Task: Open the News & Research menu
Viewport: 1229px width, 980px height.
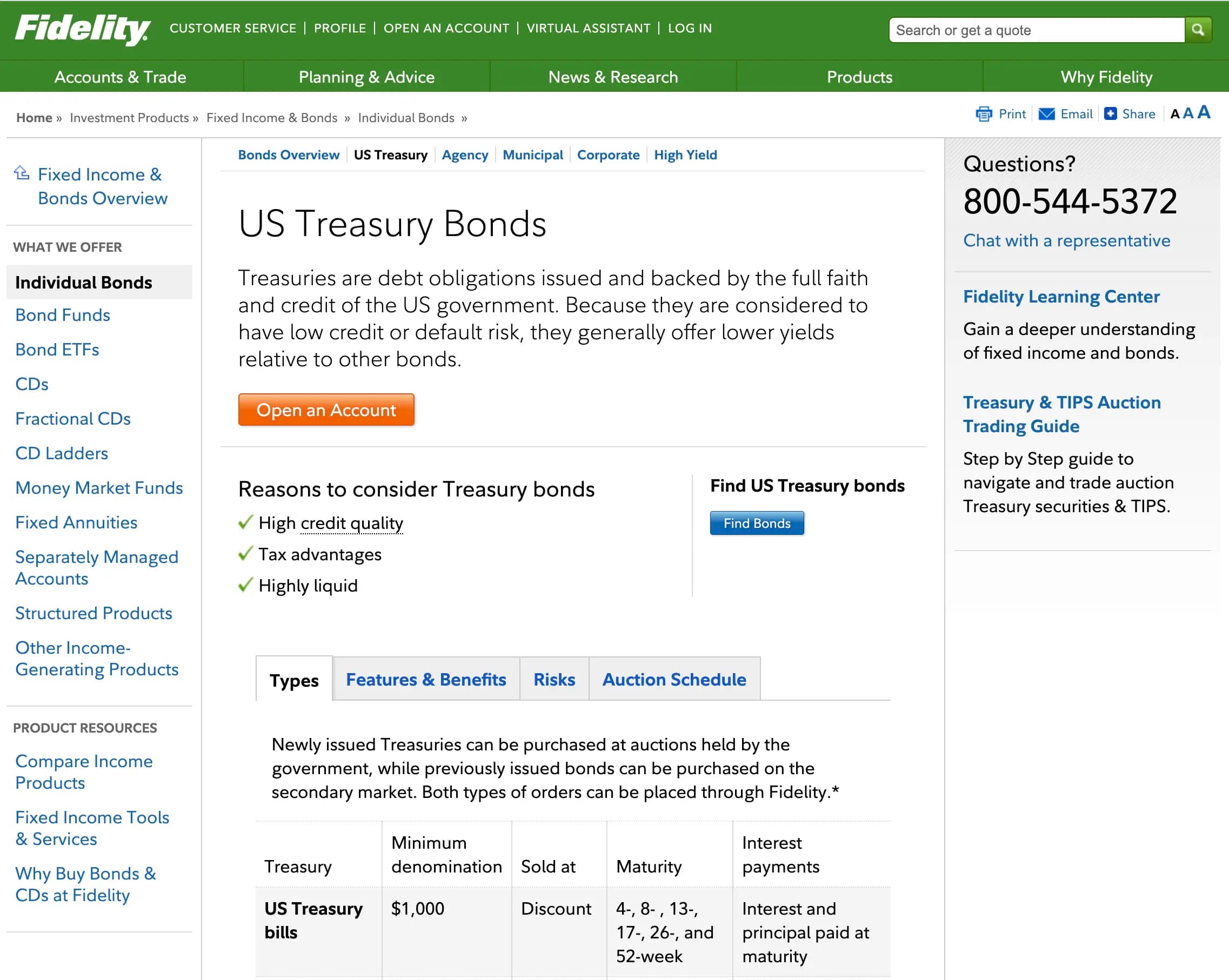Action: coord(613,77)
